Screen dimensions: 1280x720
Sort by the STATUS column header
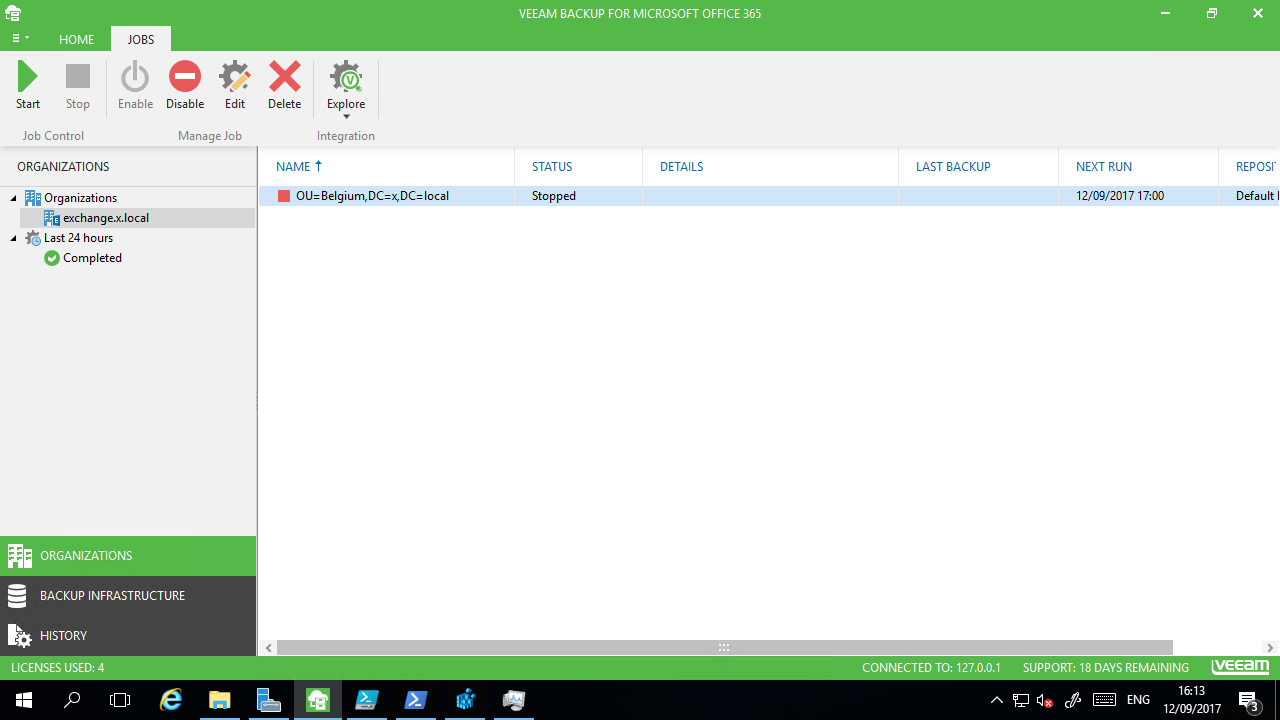pyautogui.click(x=578, y=167)
